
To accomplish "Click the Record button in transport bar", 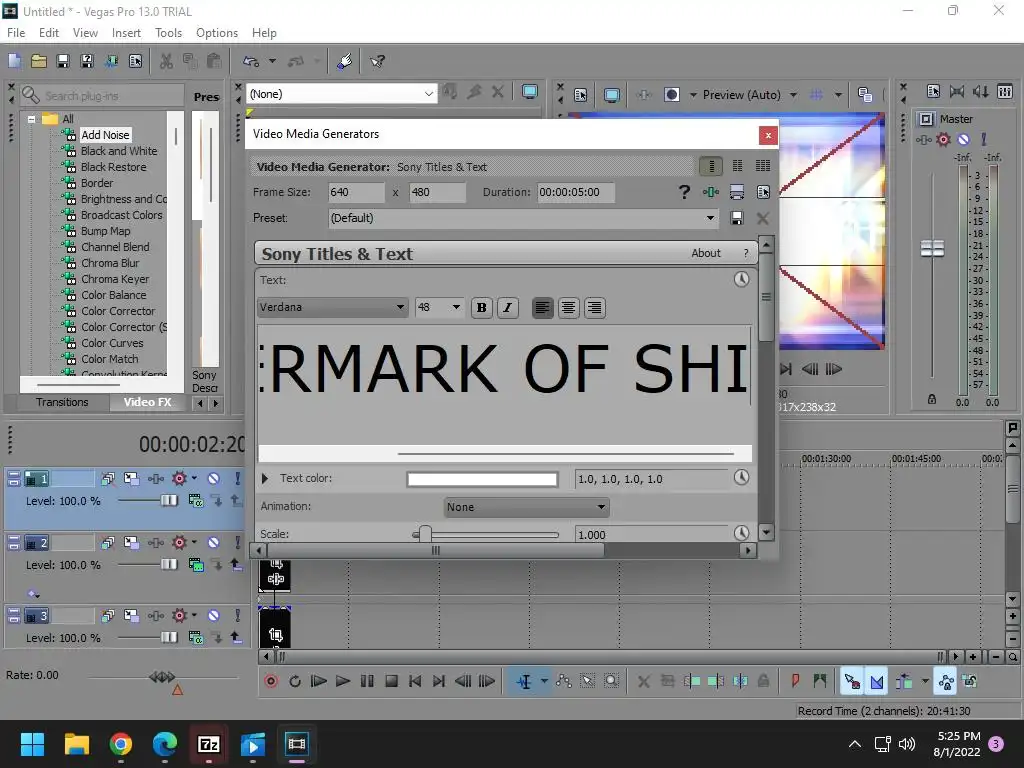I will [271, 681].
